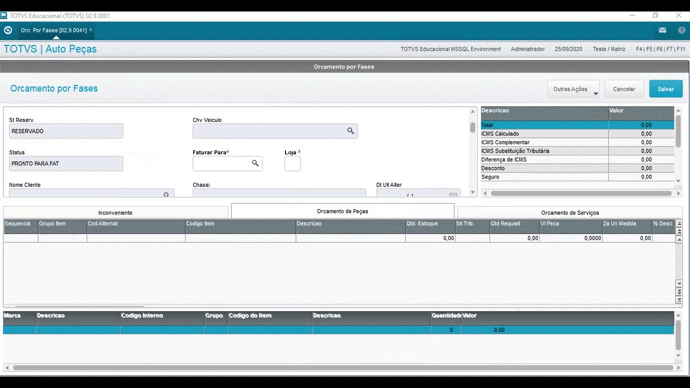Click the Codigo do Item column header
The width and height of the screenshot is (690, 388).
coord(270,318)
